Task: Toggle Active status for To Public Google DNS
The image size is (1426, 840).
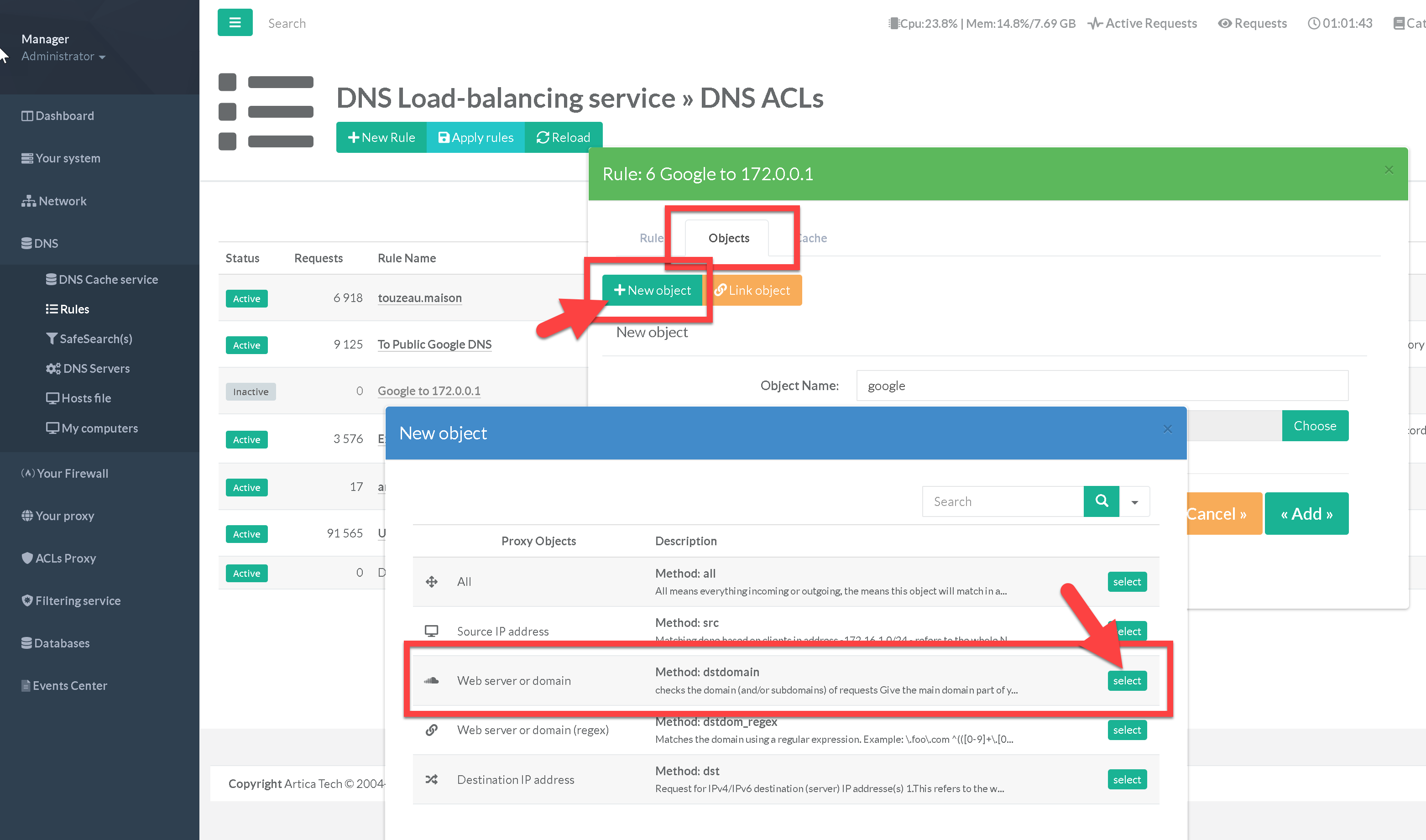Action: 246,345
